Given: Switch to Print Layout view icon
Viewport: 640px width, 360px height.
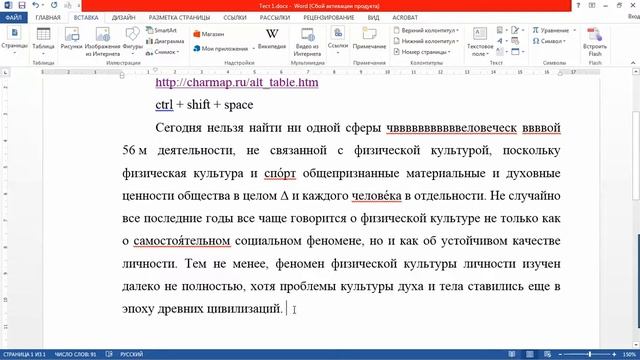Looking at the screenshot, I should click(x=529, y=354).
